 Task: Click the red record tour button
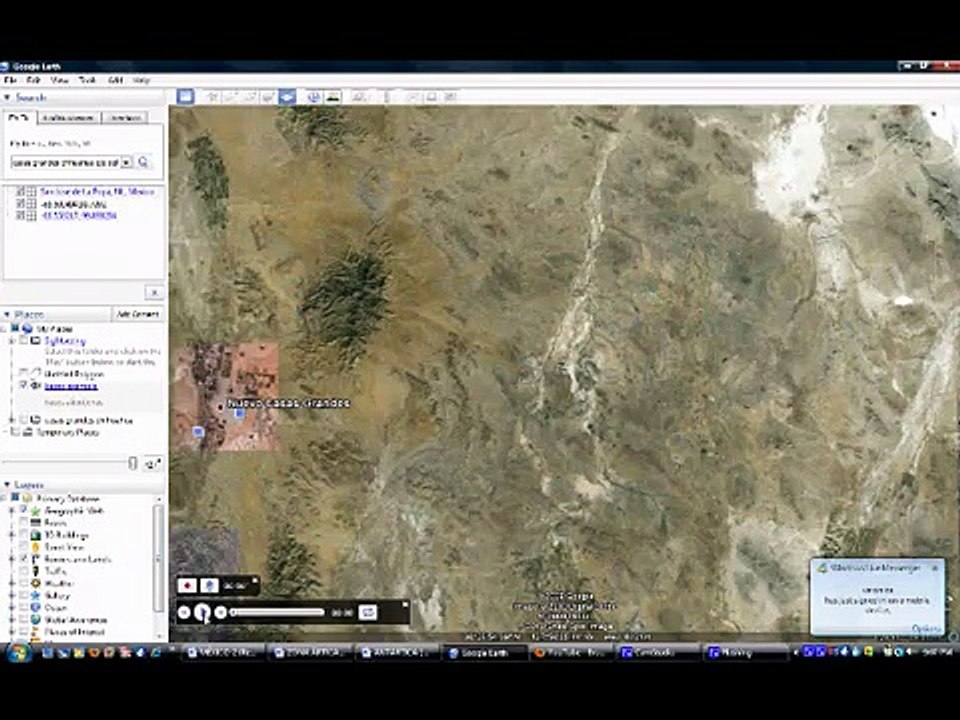click(187, 585)
